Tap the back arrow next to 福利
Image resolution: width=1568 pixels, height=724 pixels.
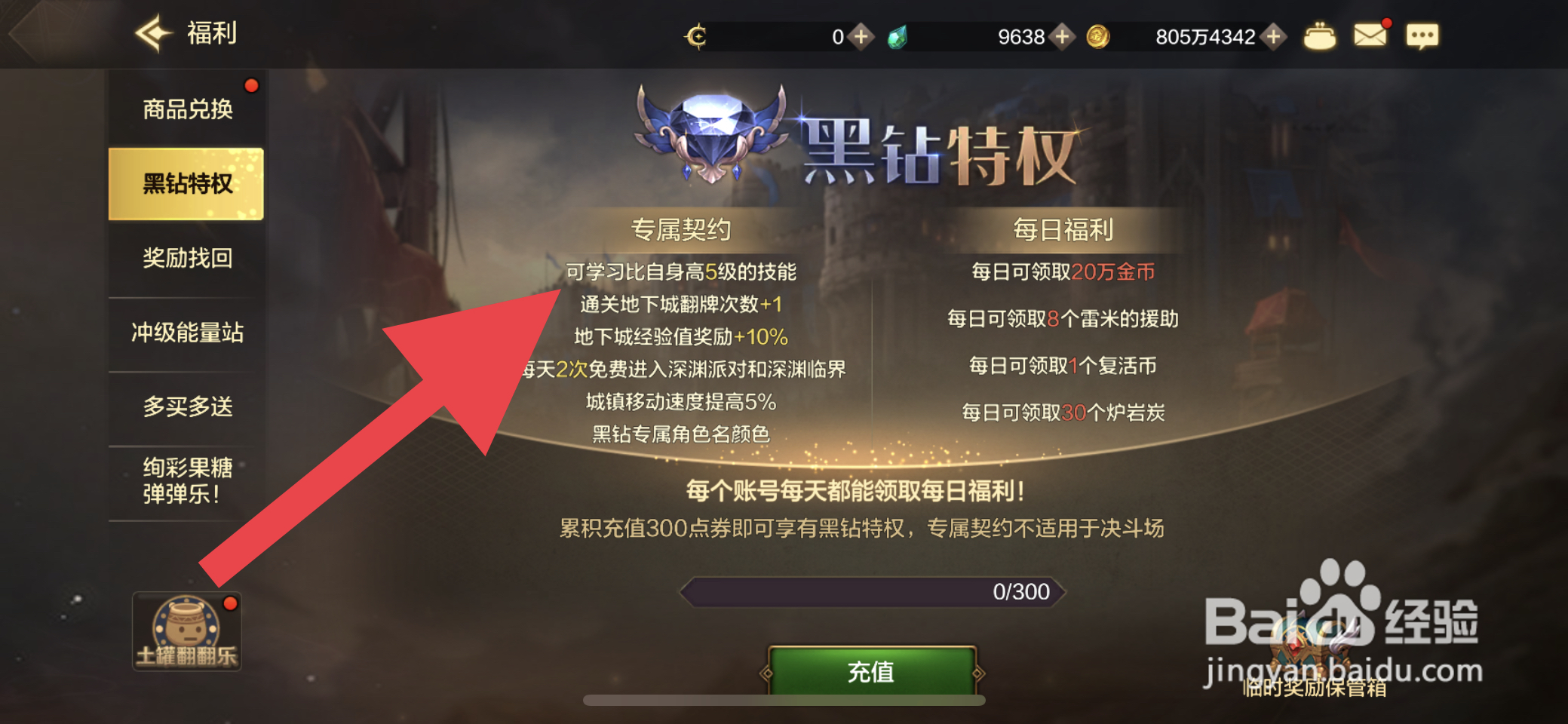(x=154, y=33)
